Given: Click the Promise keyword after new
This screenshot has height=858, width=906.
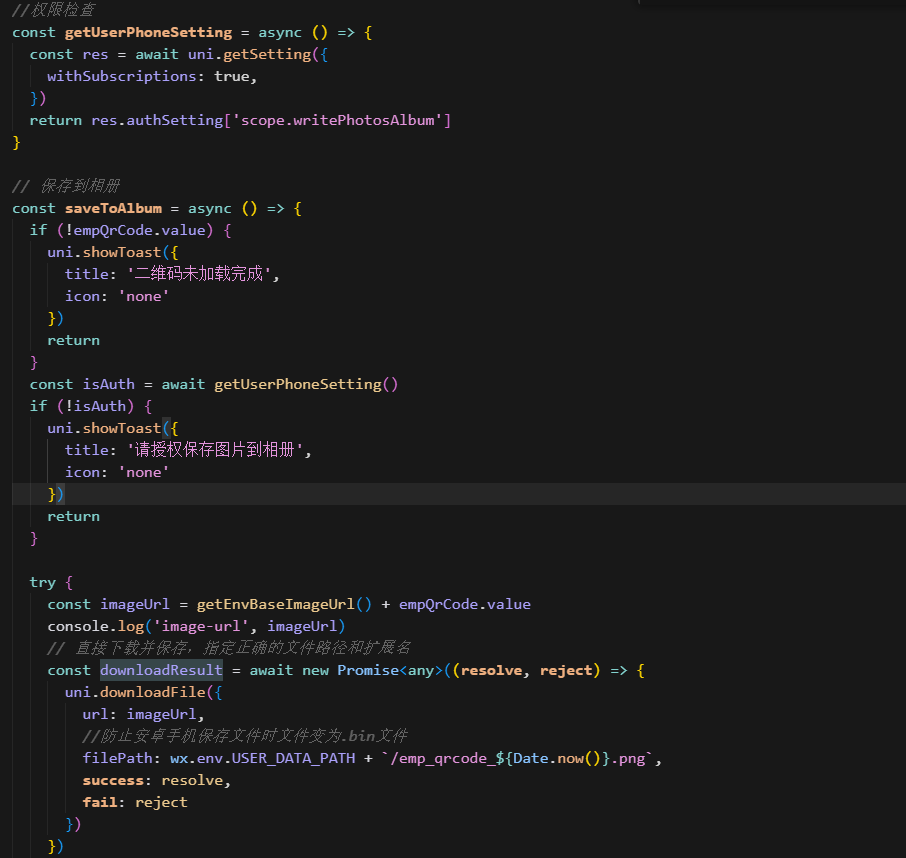Looking at the screenshot, I should click(368, 670).
